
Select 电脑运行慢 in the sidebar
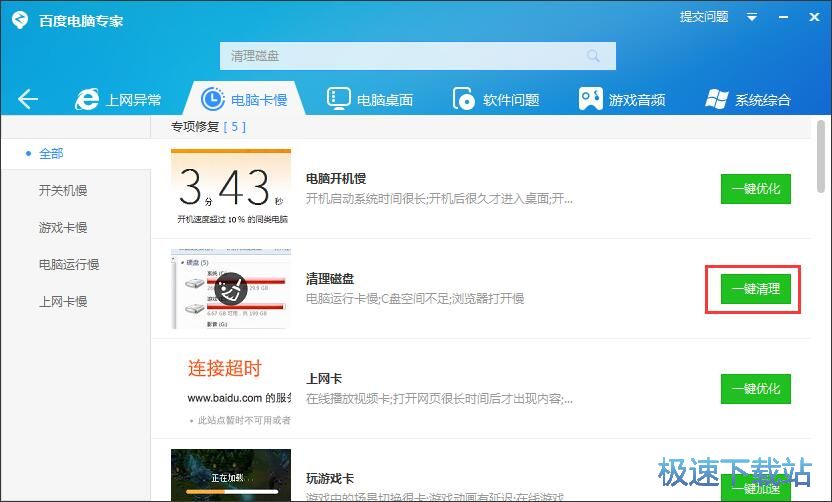[69, 265]
